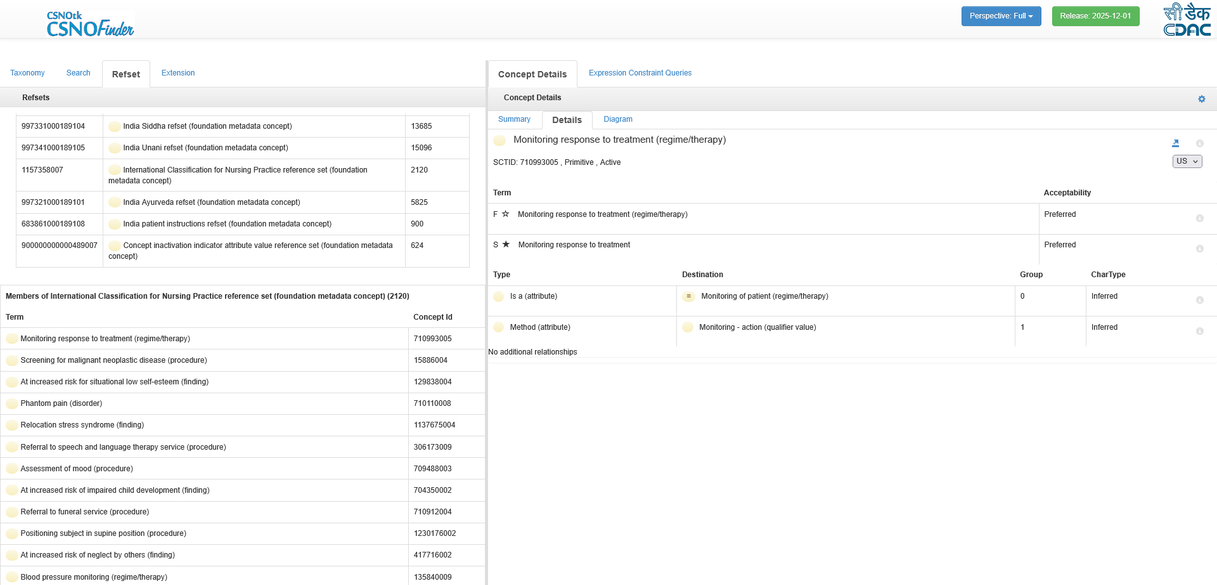Image resolution: width=1217 pixels, height=585 pixels.
Task: Click the blue pin icon beside the concept title
Action: [x=1175, y=143]
